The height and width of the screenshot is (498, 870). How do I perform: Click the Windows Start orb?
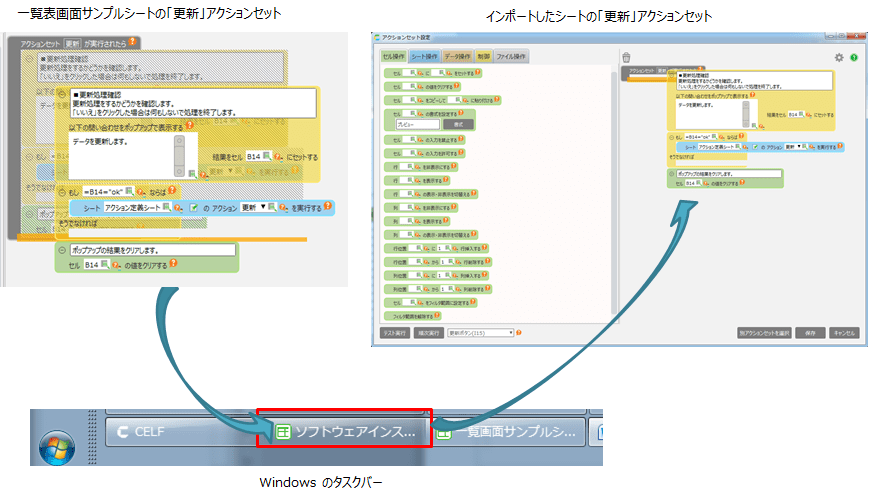pyautogui.click(x=57, y=445)
